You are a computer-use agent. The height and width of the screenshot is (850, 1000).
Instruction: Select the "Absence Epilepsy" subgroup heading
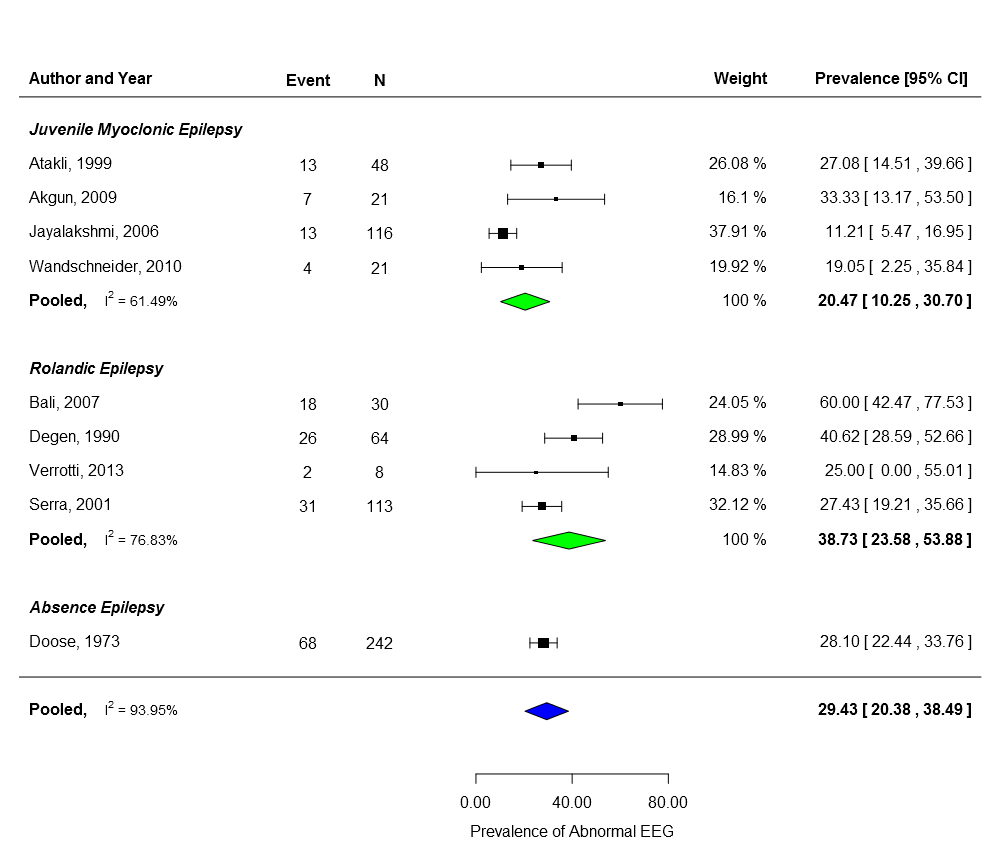(96, 608)
